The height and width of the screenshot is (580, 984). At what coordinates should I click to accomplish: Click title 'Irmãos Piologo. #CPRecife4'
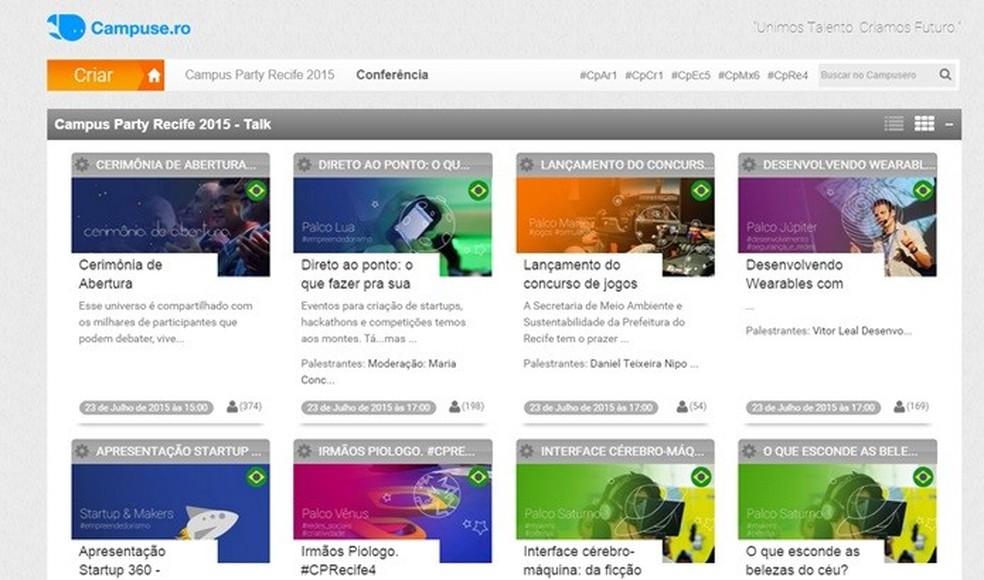coord(350,561)
